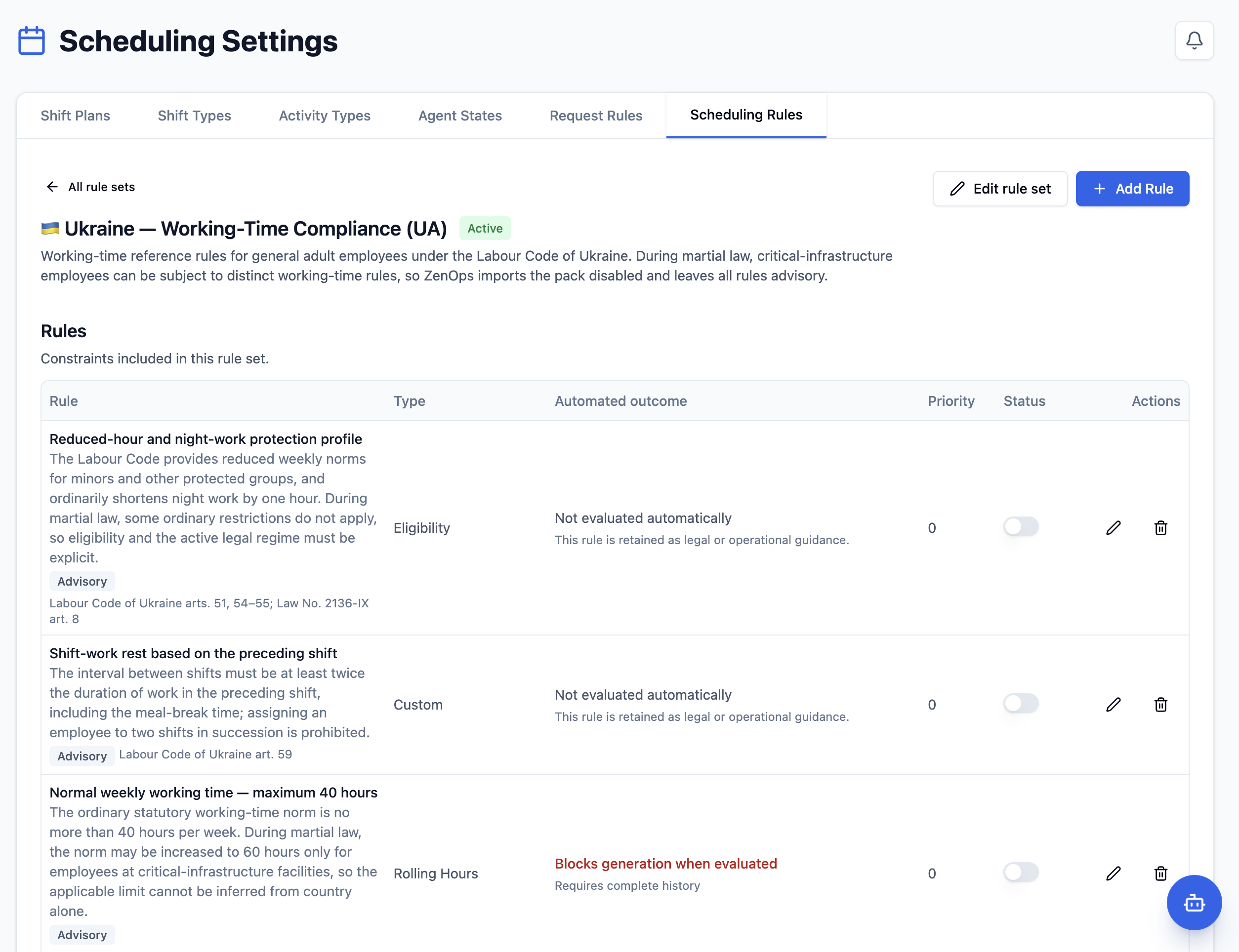Click 'Requires complete history' text
The image size is (1239, 952).
tap(627, 886)
